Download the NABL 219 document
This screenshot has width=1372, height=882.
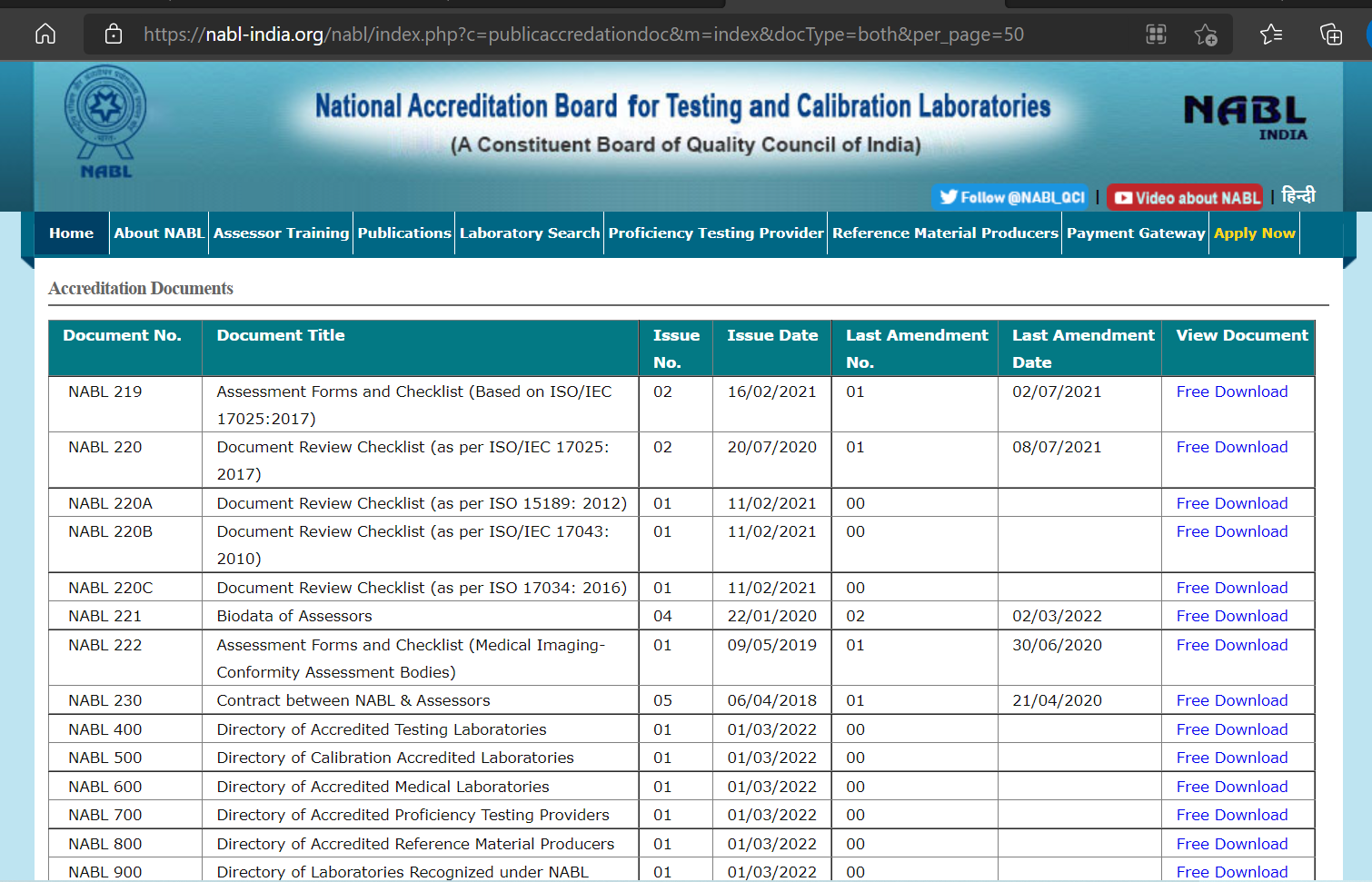pos(1232,391)
